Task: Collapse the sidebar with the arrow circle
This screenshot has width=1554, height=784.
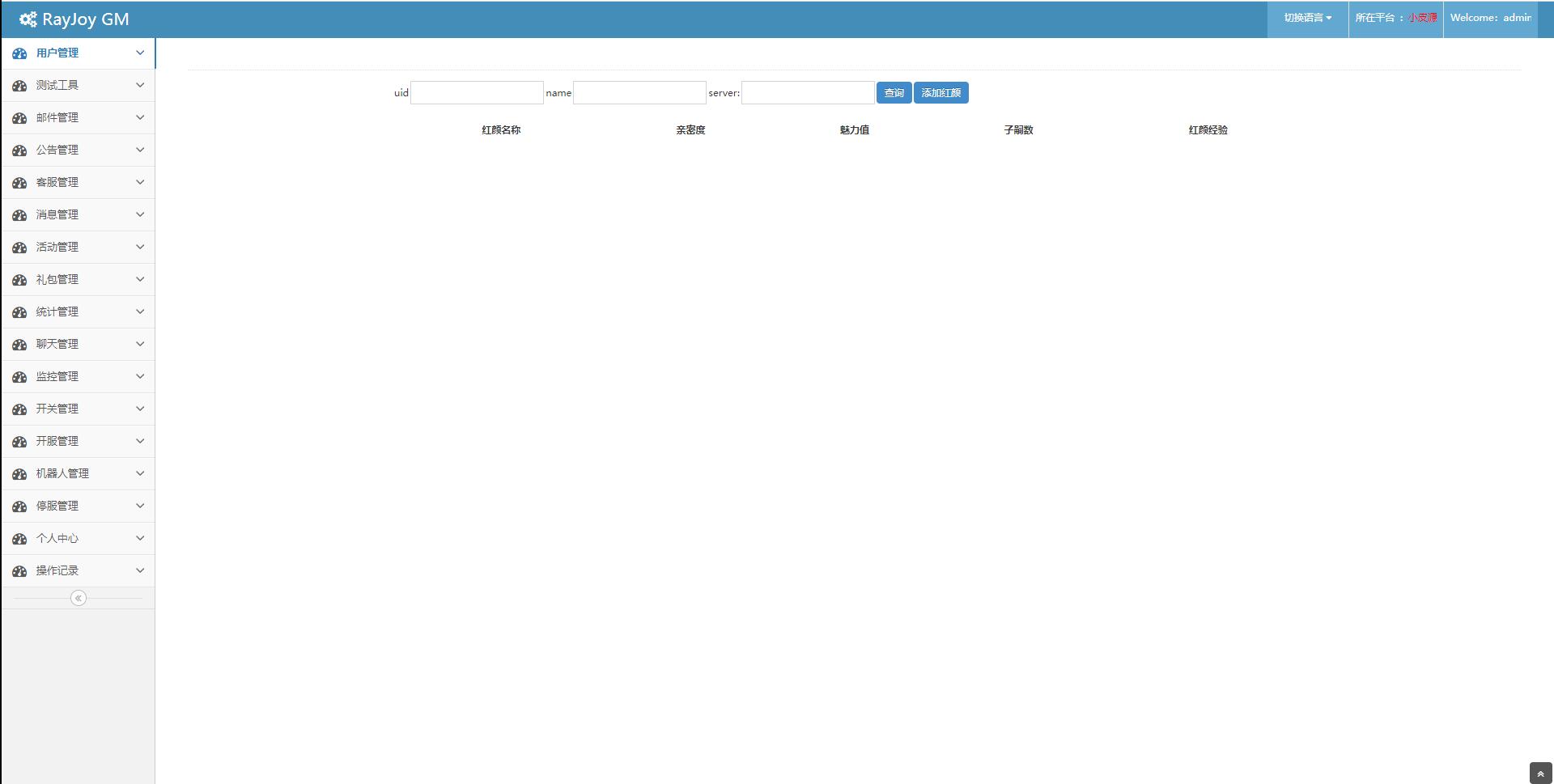Action: [78, 598]
